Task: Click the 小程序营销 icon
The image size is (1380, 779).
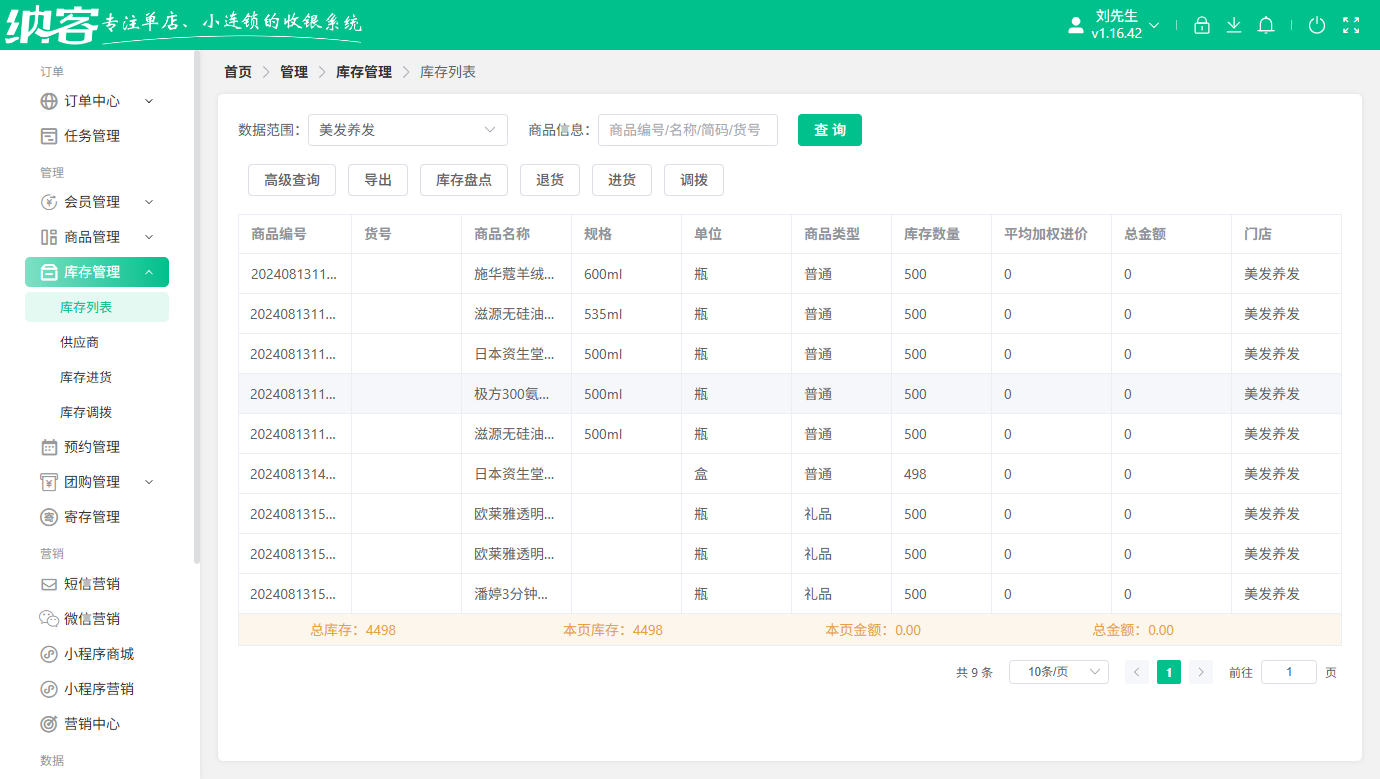Action: (49, 689)
